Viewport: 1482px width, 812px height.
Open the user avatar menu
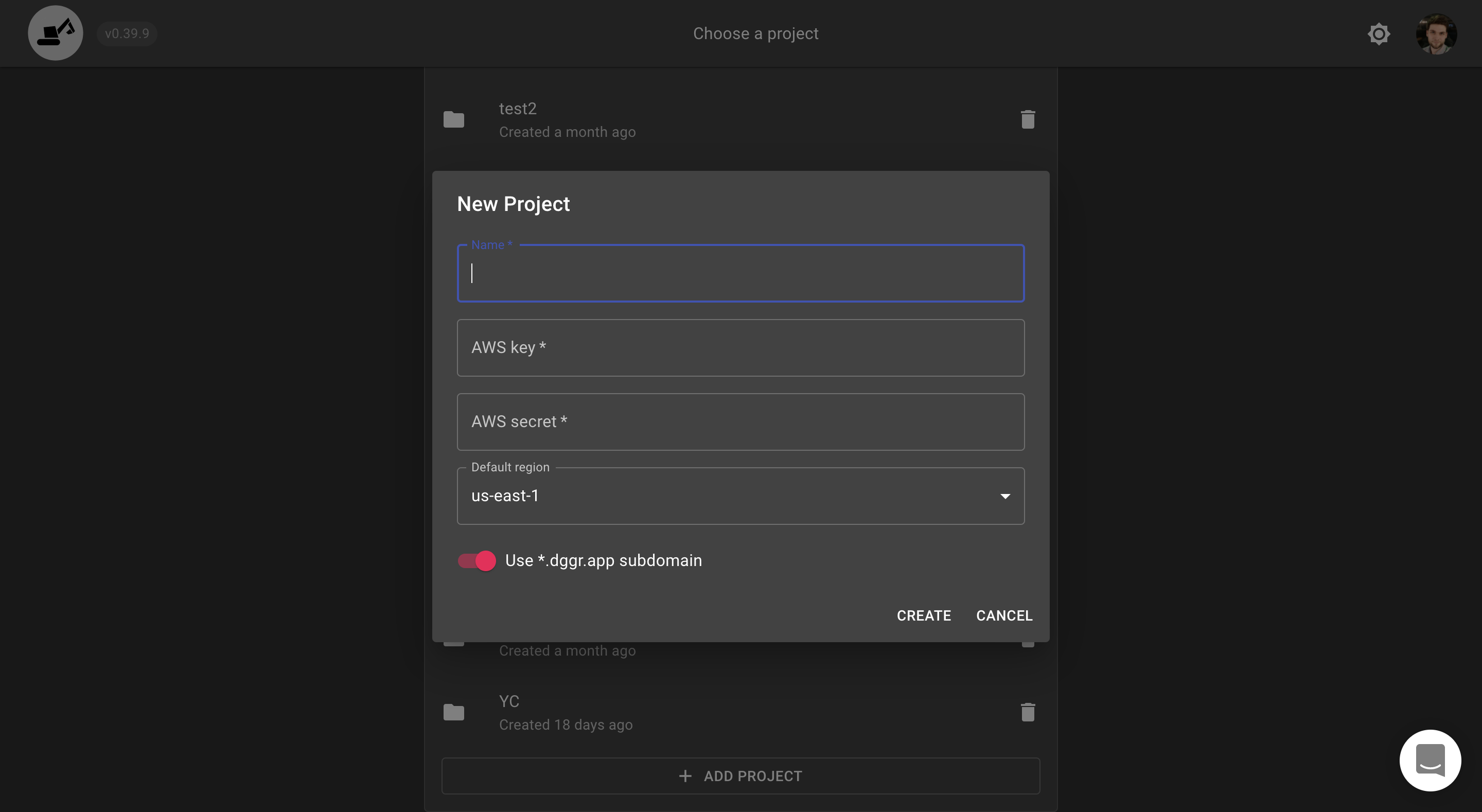1436,34
